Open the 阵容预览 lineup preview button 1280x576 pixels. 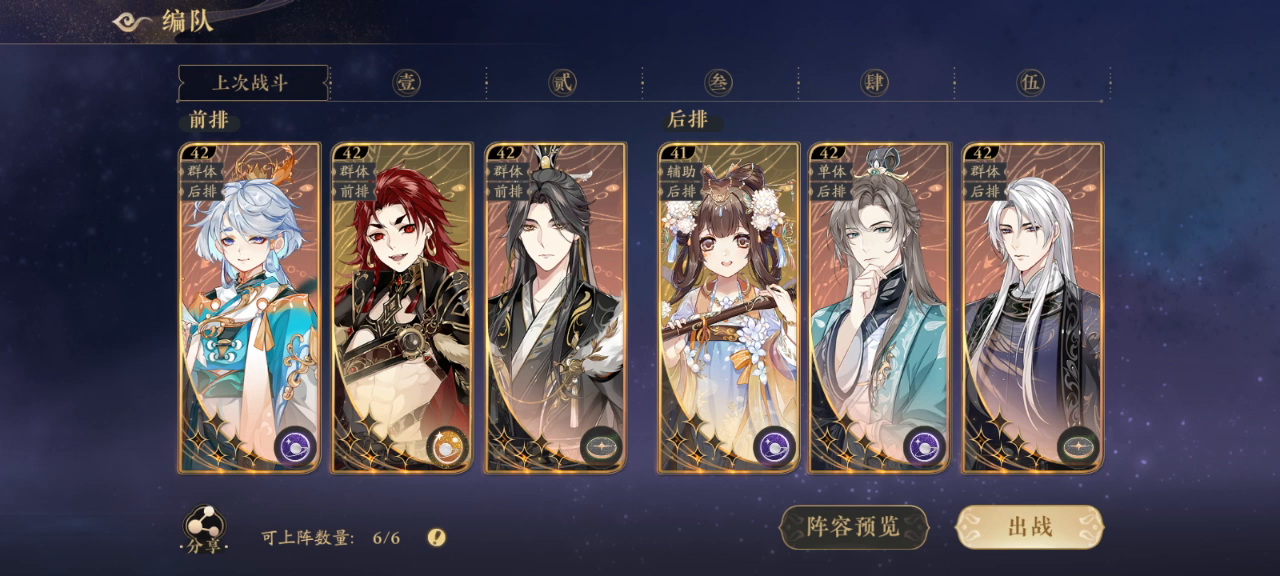point(854,527)
